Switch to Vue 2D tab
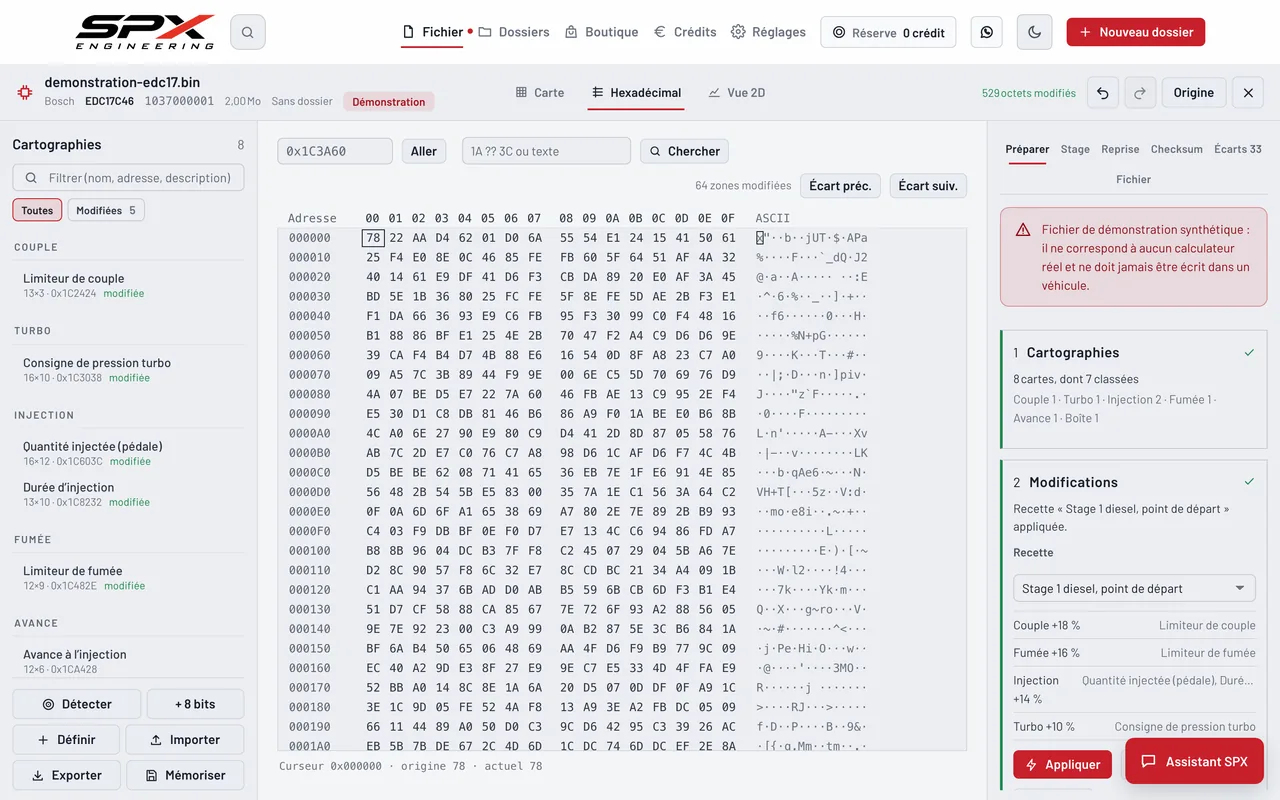Viewport: 1280px width, 800px height. [736, 93]
